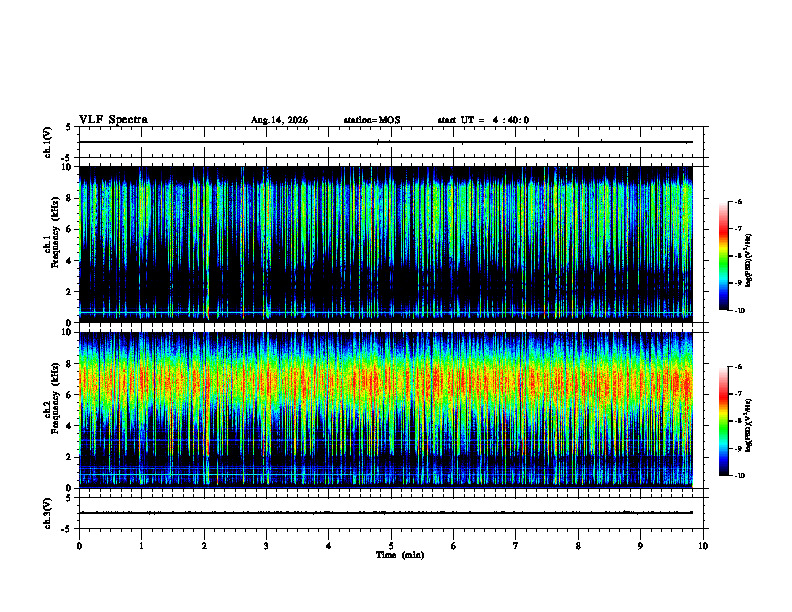Click the "-6" label on ch.1 color scale

738,201
